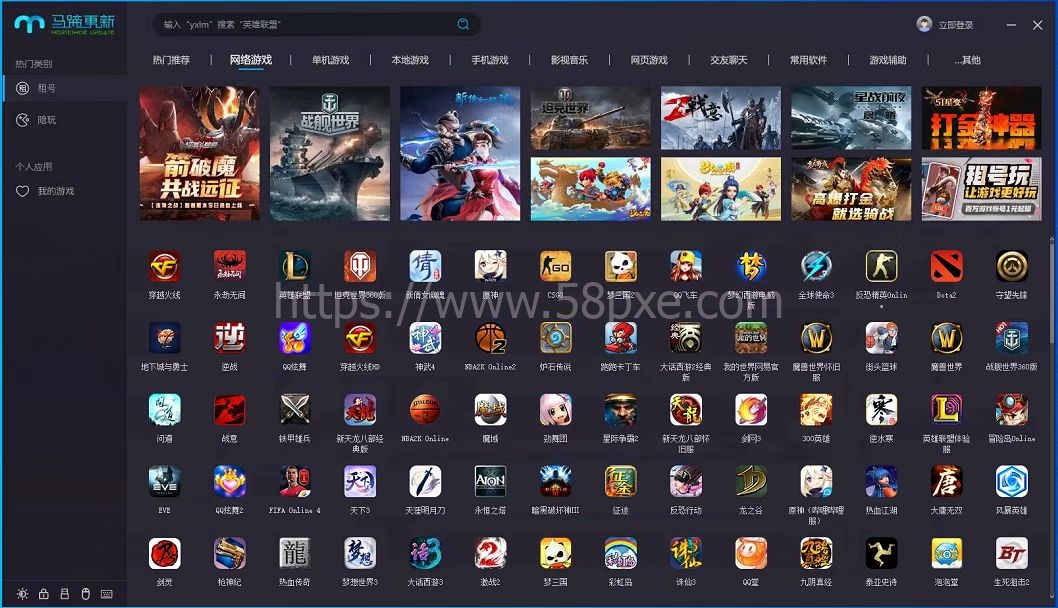Image resolution: width=1058 pixels, height=608 pixels.
Task: Switch to the 常用软件 tab
Action: tap(808, 60)
